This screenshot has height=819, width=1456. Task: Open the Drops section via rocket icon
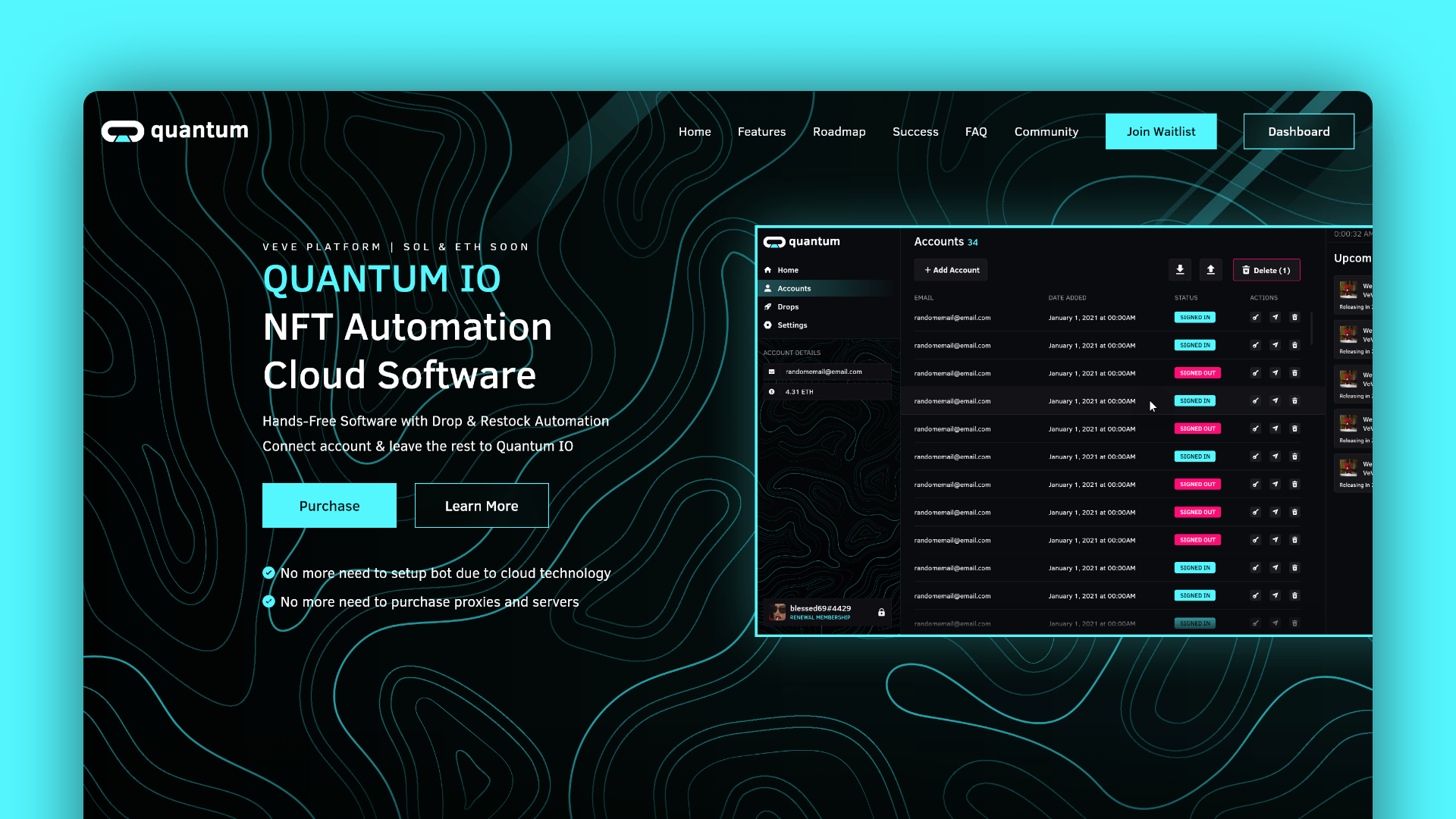tap(769, 306)
